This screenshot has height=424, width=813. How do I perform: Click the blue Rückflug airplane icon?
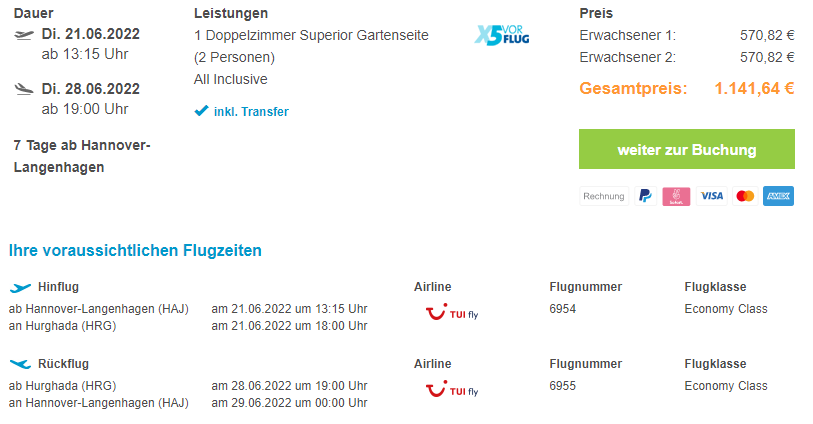pyautogui.click(x=20, y=364)
